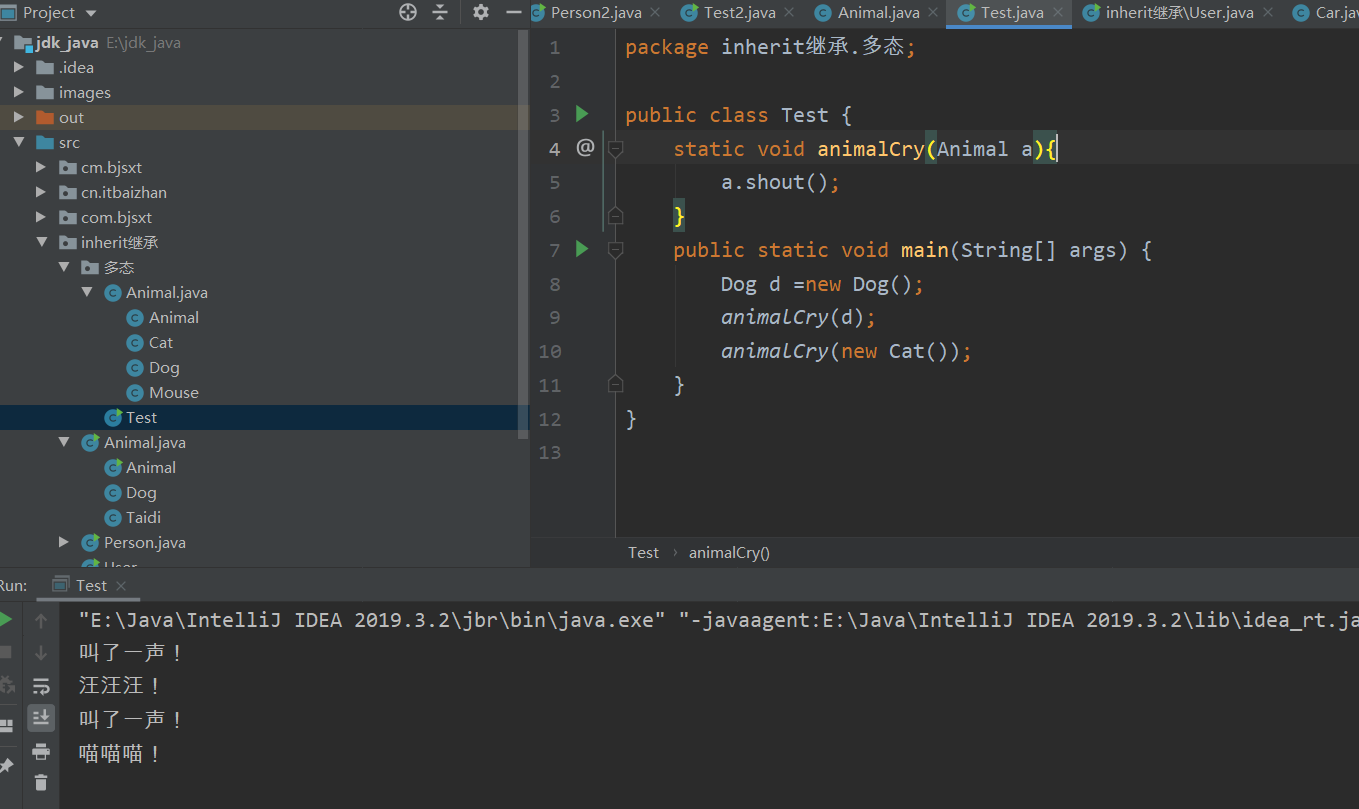1359x809 pixels.
Task: Rerun Test with green play button
Action: click(6, 620)
